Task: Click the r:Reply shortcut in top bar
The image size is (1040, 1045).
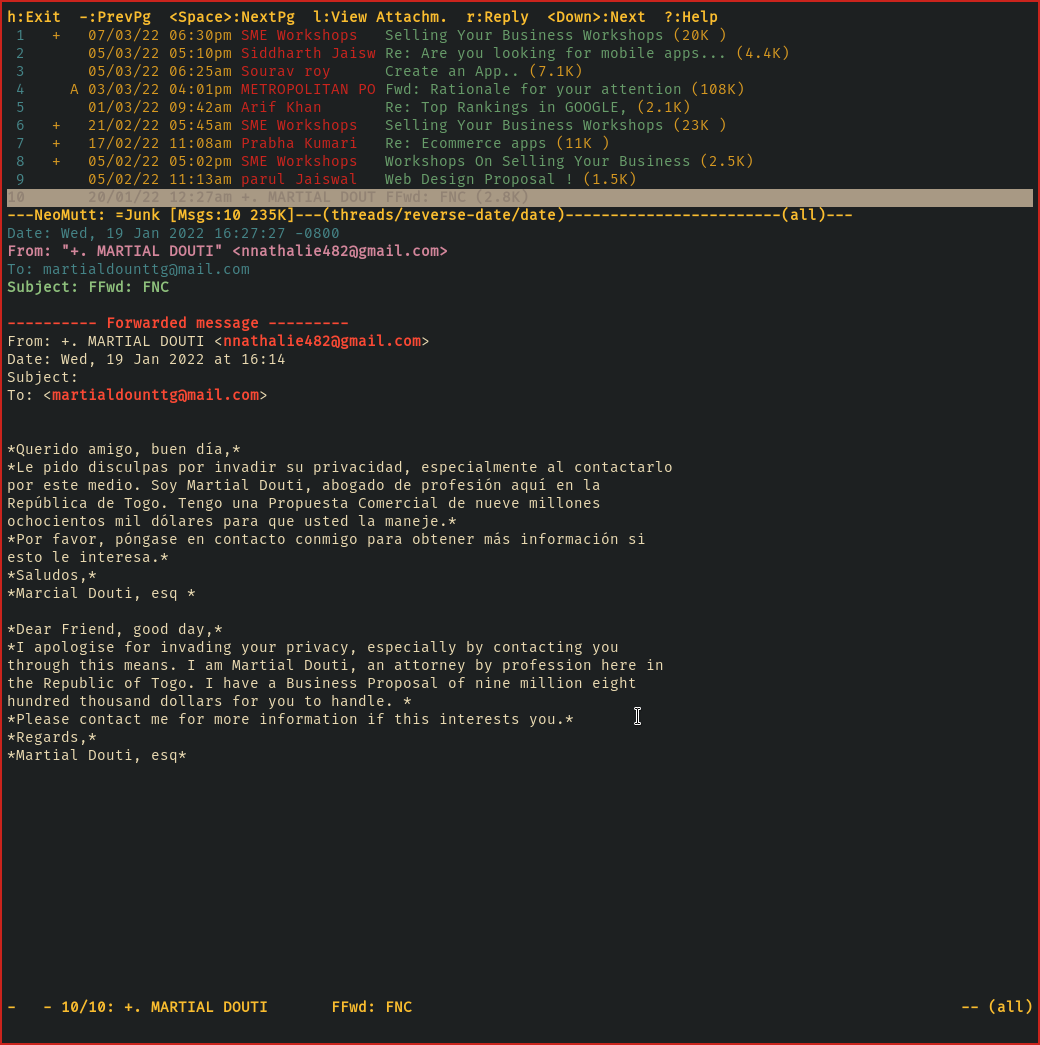Action: tap(497, 17)
